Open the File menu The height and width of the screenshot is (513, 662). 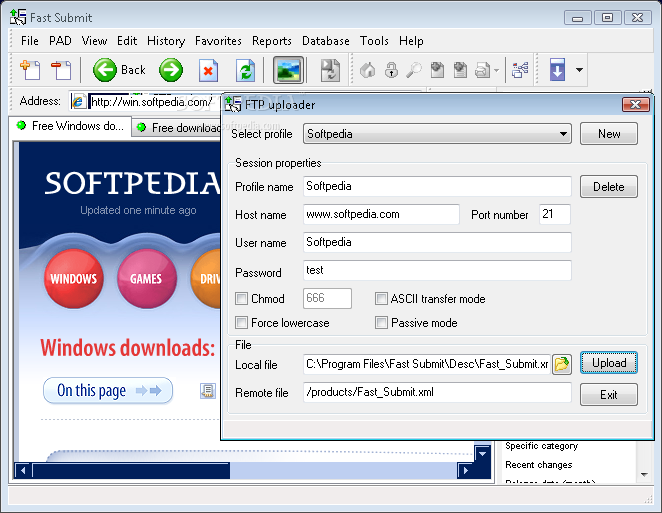30,41
